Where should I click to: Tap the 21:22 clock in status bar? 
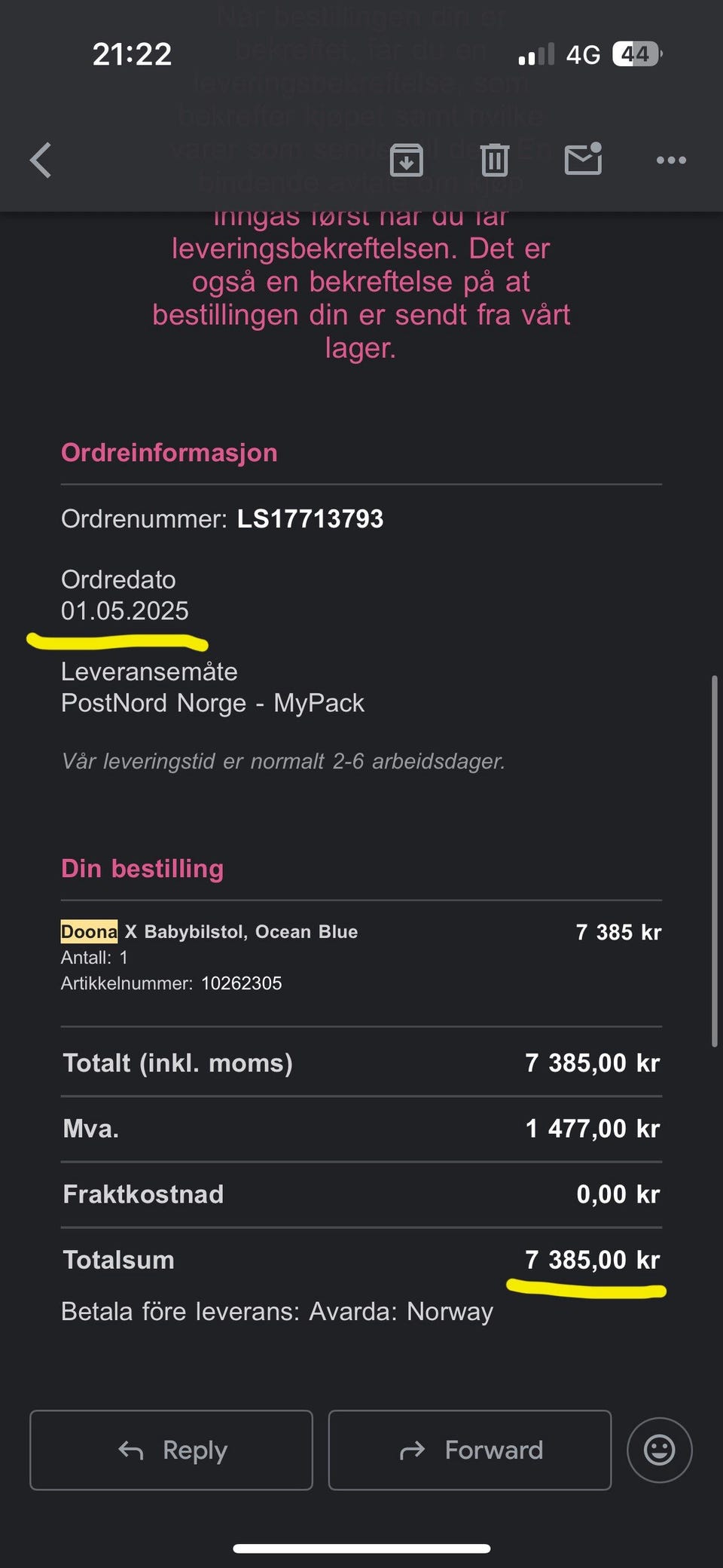click(132, 54)
